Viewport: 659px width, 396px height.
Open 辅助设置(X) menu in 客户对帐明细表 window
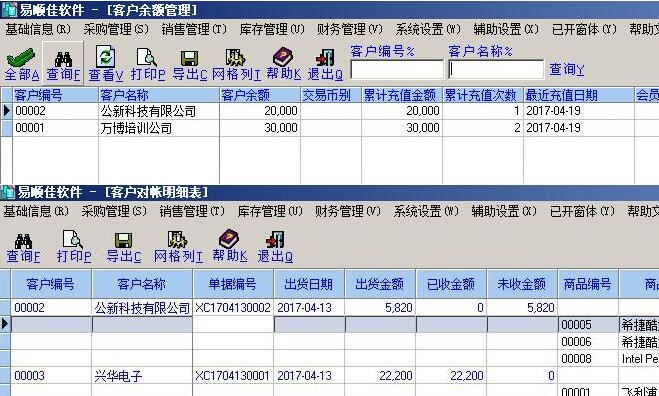coord(504,211)
